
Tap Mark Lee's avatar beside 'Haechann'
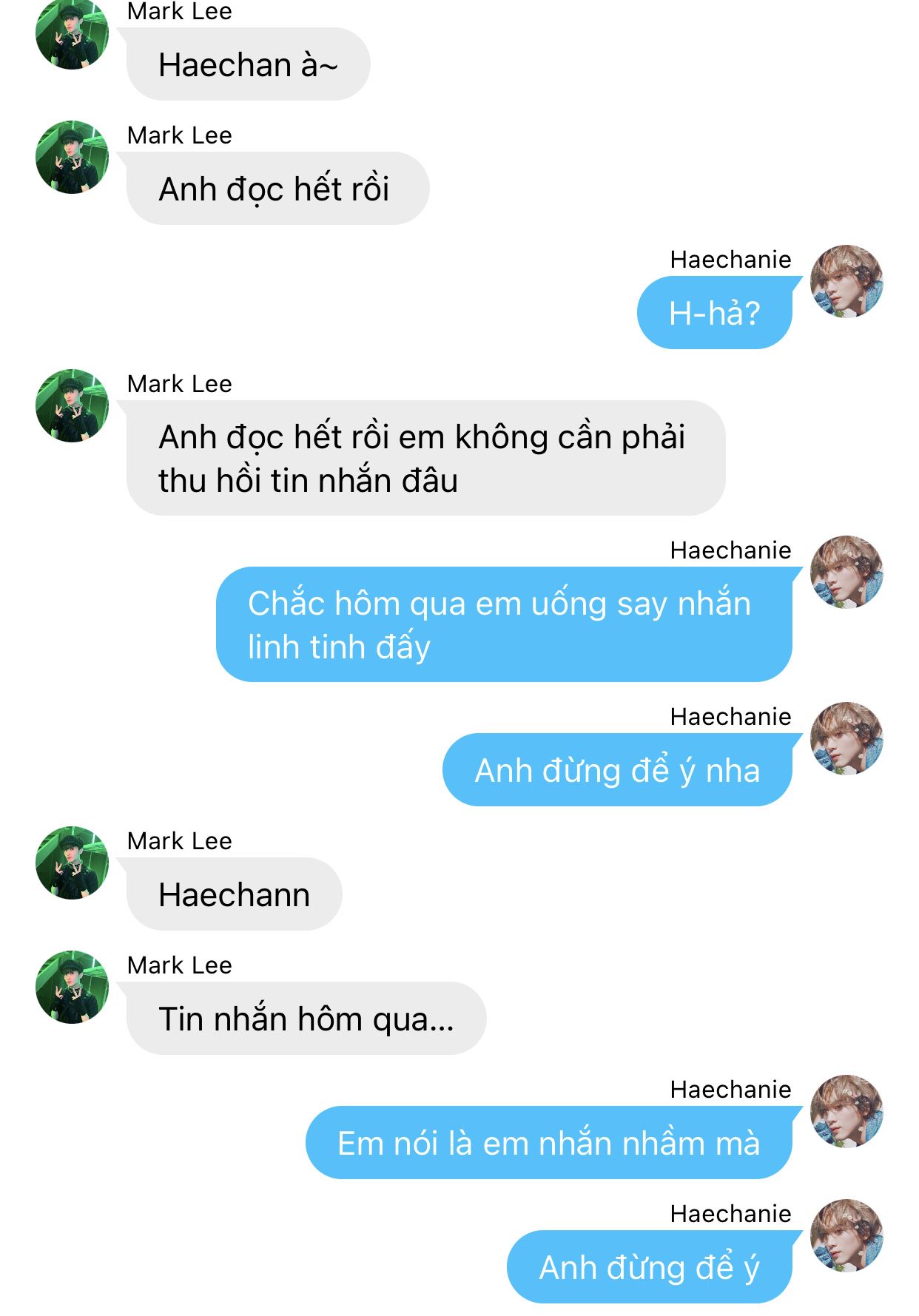pyautogui.click(x=72, y=863)
